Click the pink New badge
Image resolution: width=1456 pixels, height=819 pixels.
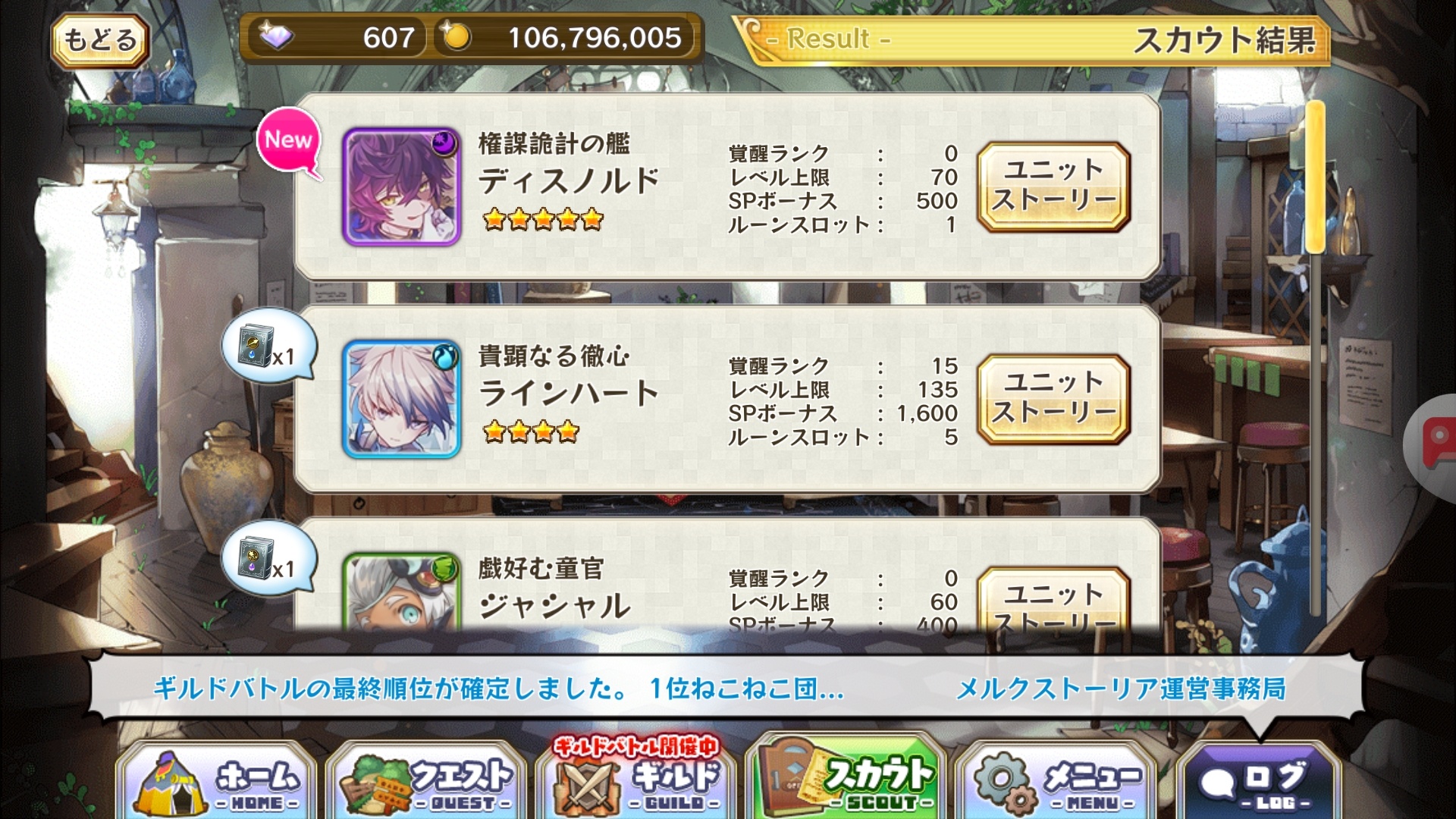[289, 142]
